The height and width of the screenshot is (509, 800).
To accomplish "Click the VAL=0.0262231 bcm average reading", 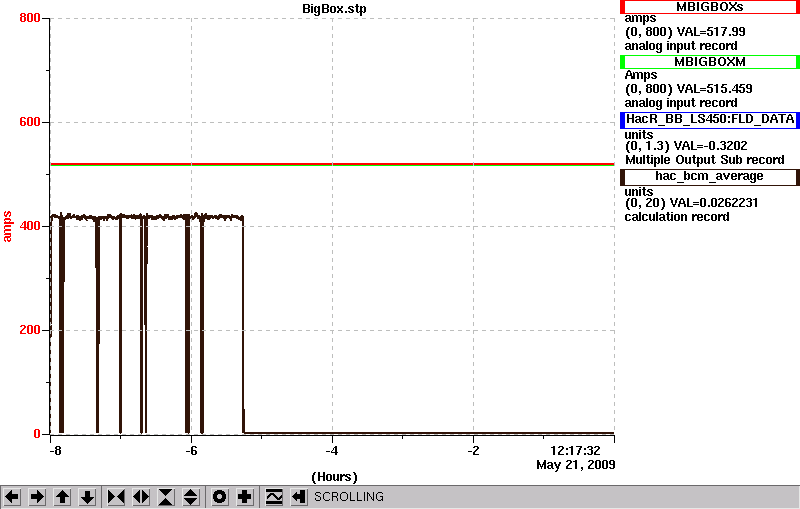I will pyautogui.click(x=714, y=203).
